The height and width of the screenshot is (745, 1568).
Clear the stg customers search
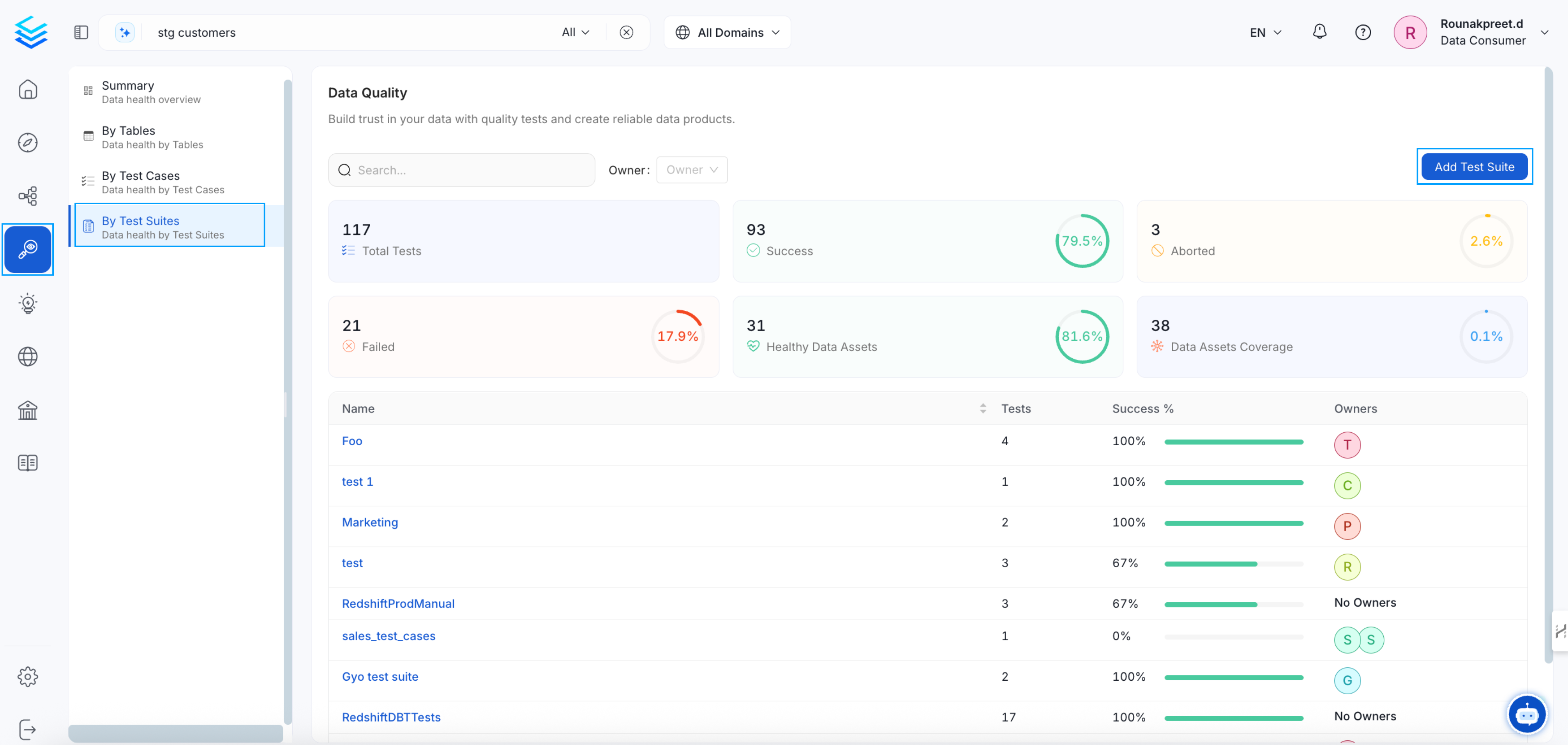point(626,32)
